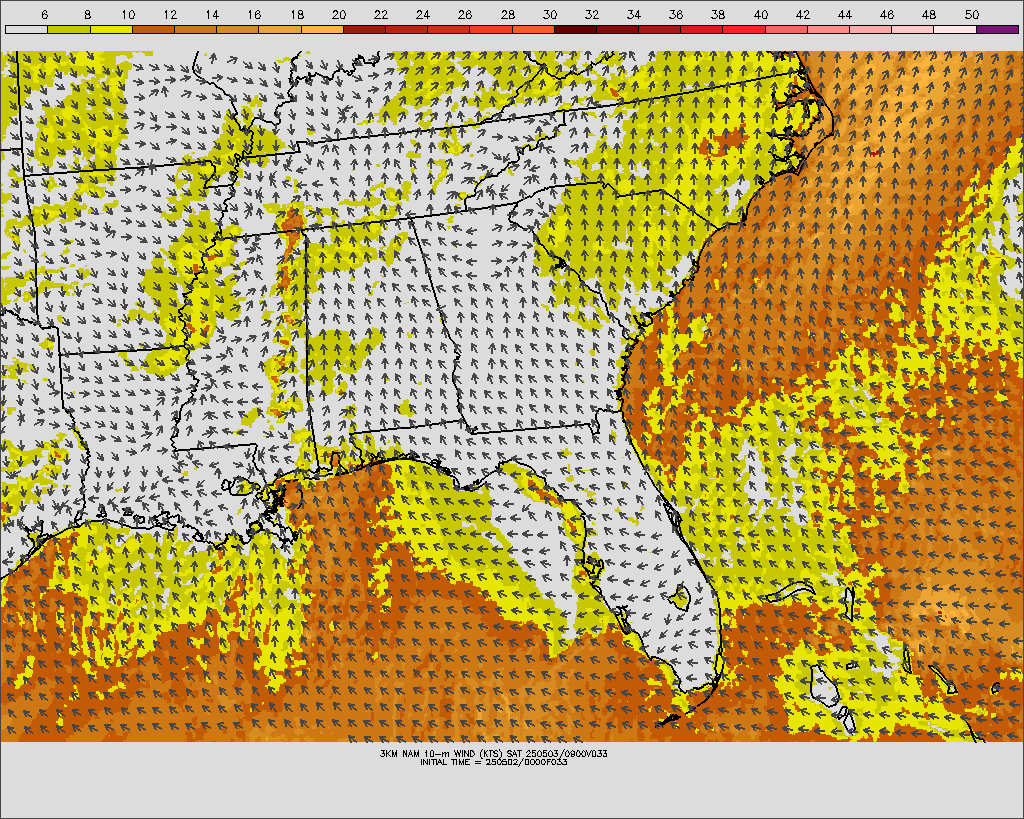Pick the swatch between 32 and 34
This screenshot has height=819, width=1024.
[618, 29]
